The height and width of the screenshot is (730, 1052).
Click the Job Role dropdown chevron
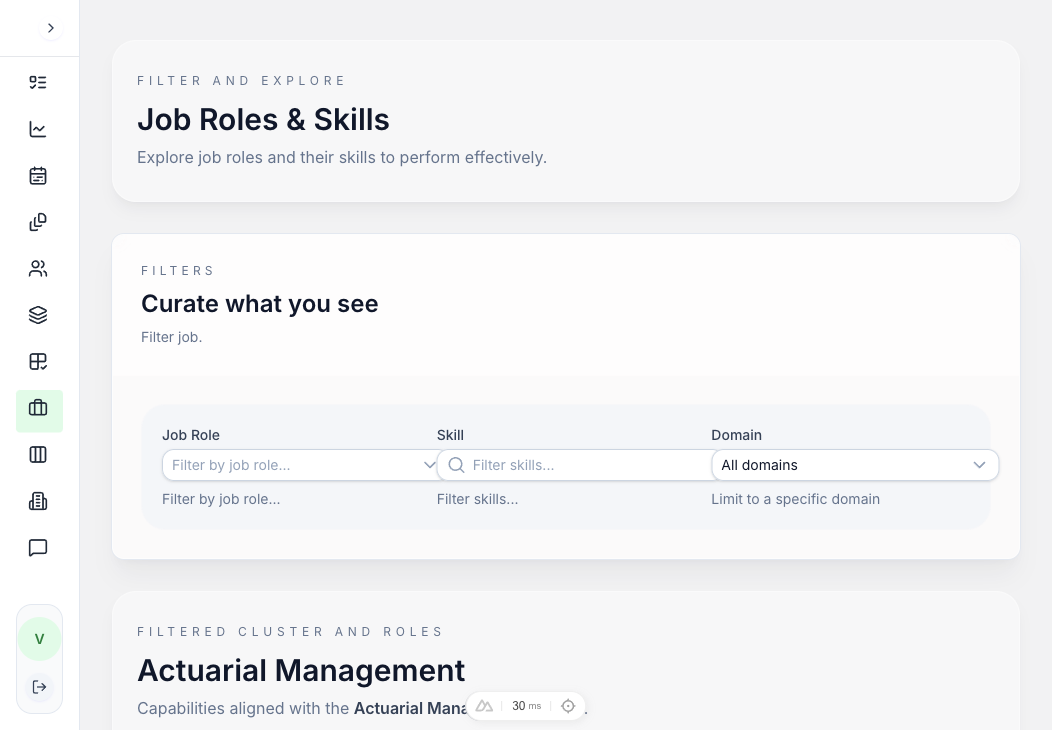coord(429,465)
